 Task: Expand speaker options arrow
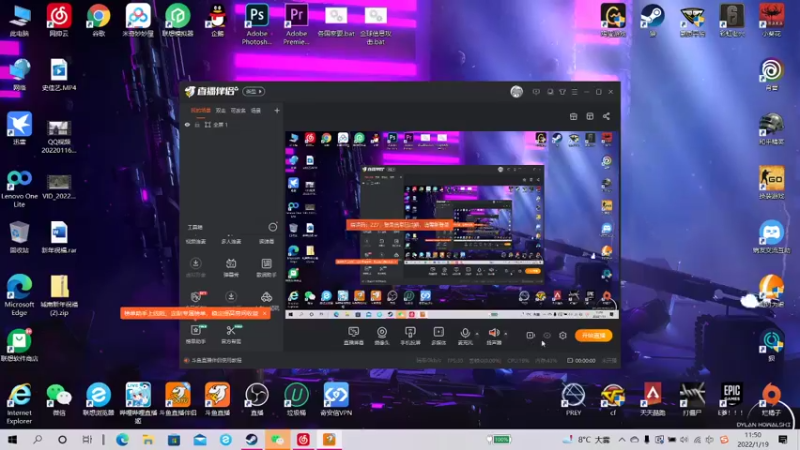506,334
